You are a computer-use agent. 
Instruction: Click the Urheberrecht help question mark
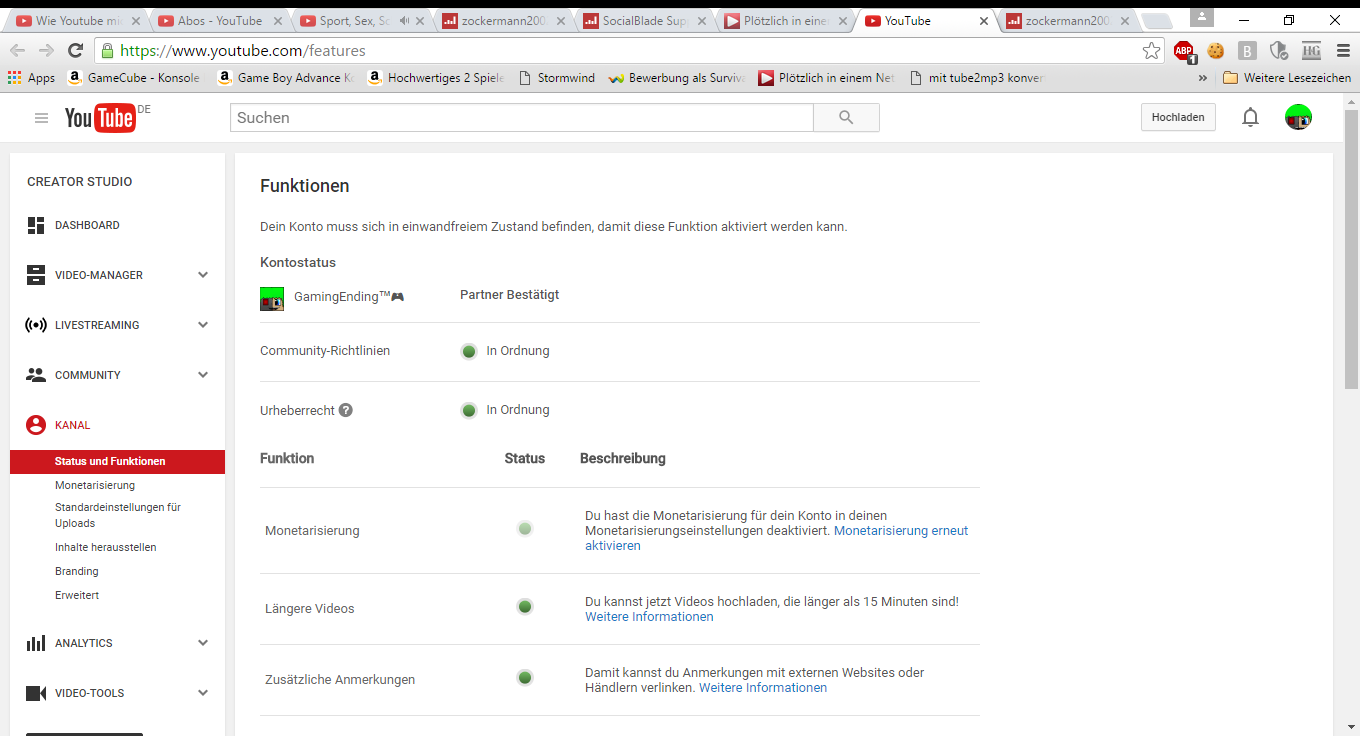click(346, 410)
